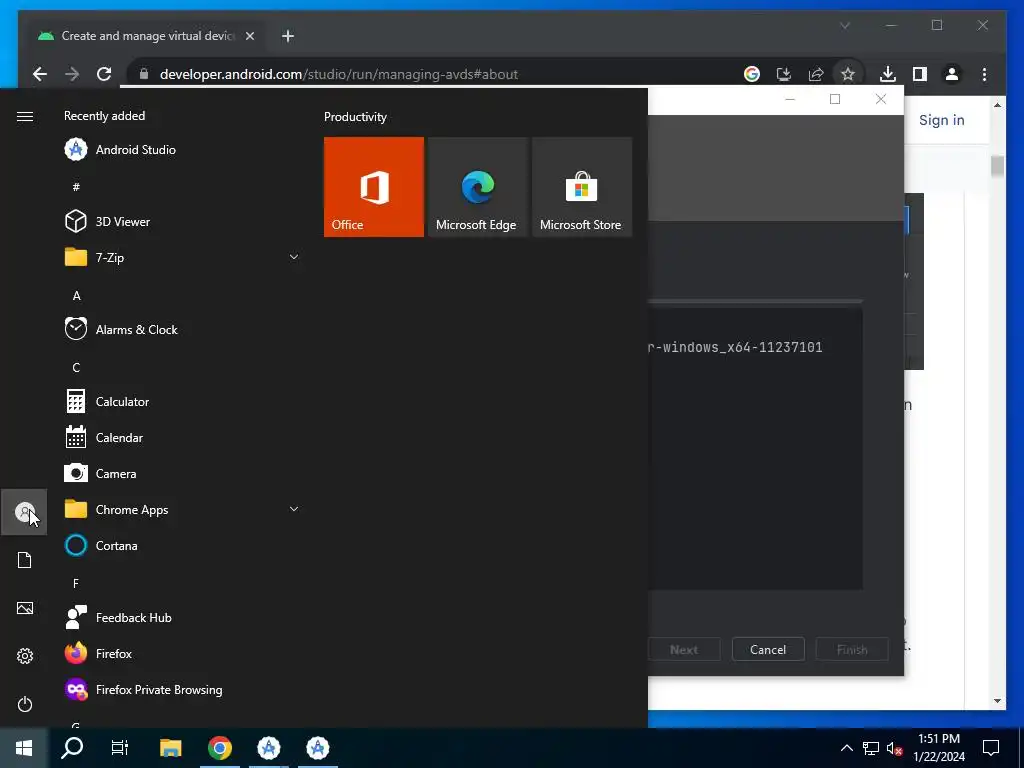Open Alarms & Clock app
This screenshot has width=1024, height=768.
point(182,329)
